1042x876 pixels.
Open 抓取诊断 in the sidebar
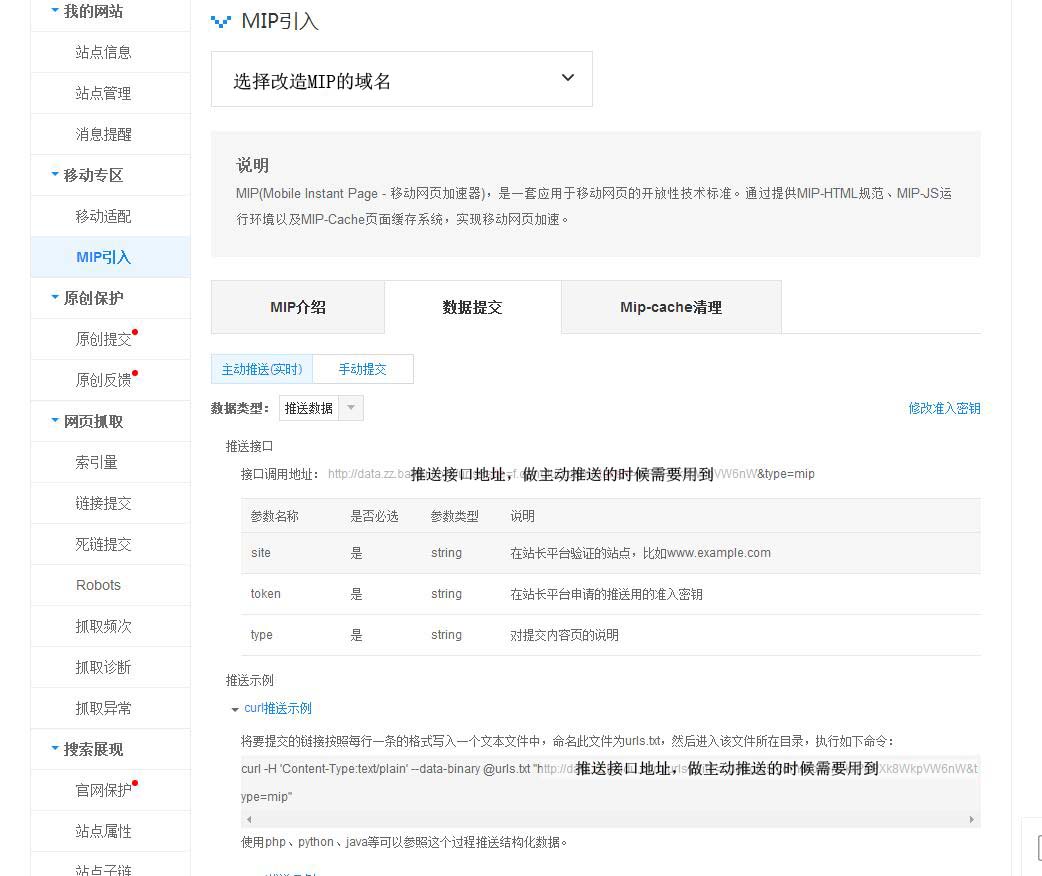click(x=103, y=667)
